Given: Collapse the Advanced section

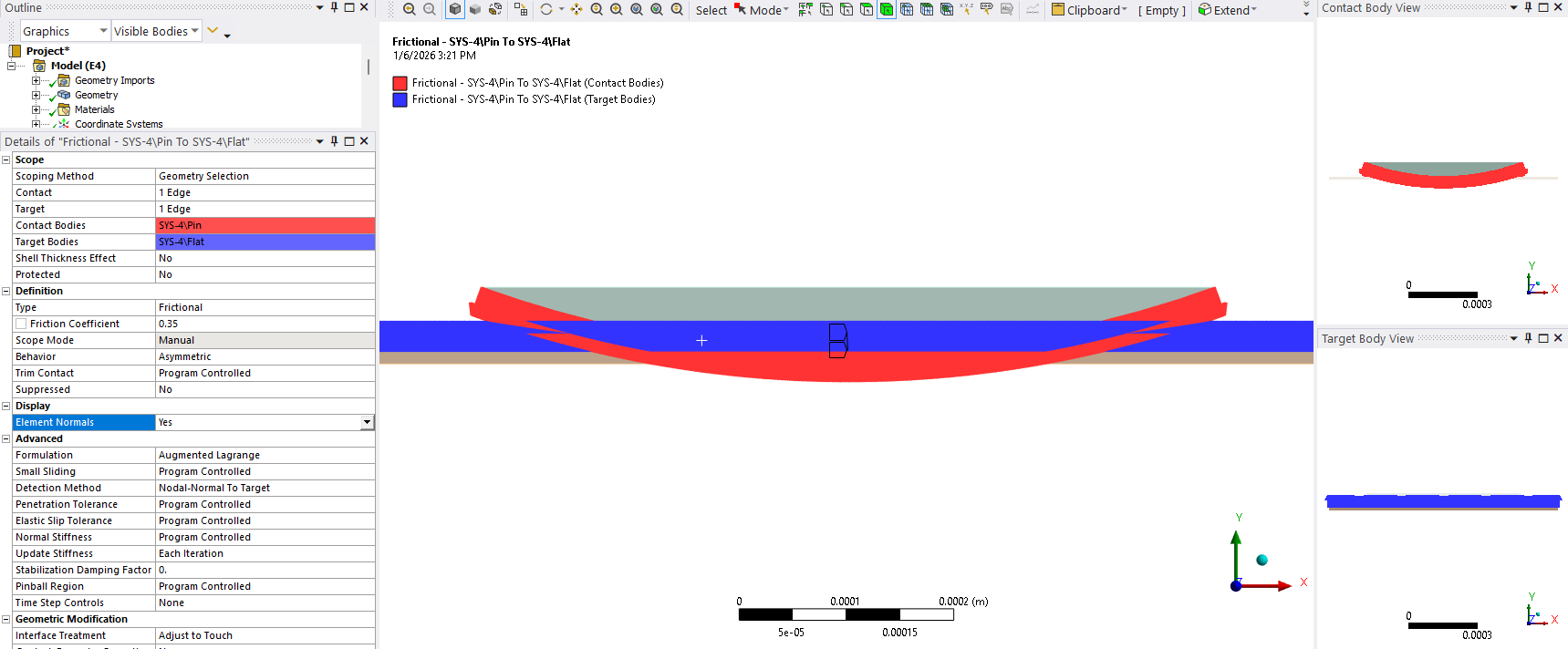Looking at the screenshot, I should (5, 438).
